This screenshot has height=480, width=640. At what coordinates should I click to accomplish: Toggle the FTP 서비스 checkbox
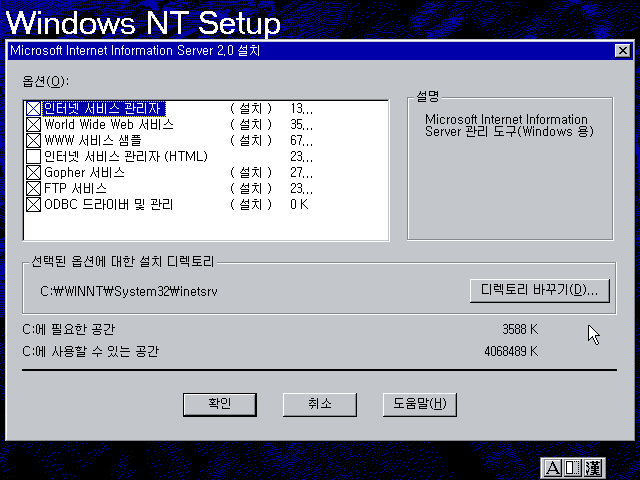pos(33,189)
